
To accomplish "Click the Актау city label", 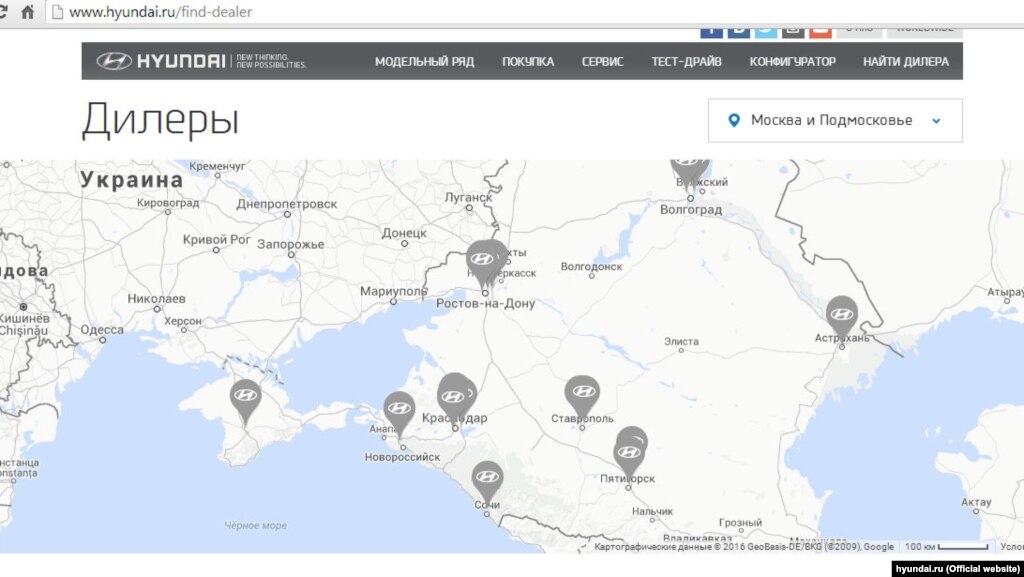I will [x=976, y=503].
